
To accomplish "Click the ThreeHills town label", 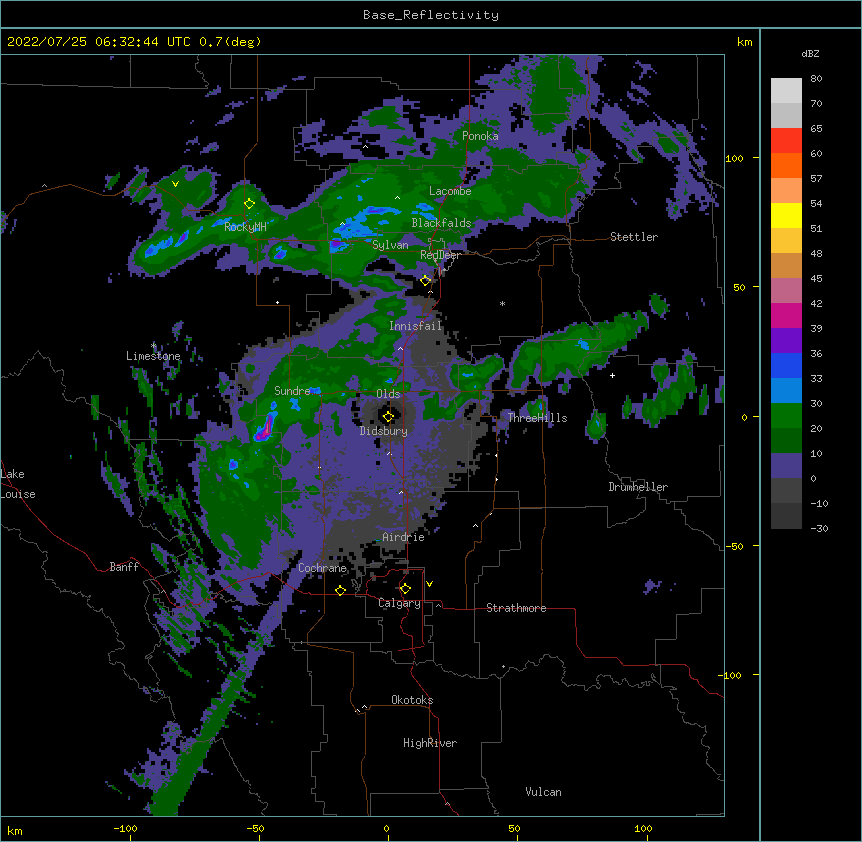I will point(537,418).
